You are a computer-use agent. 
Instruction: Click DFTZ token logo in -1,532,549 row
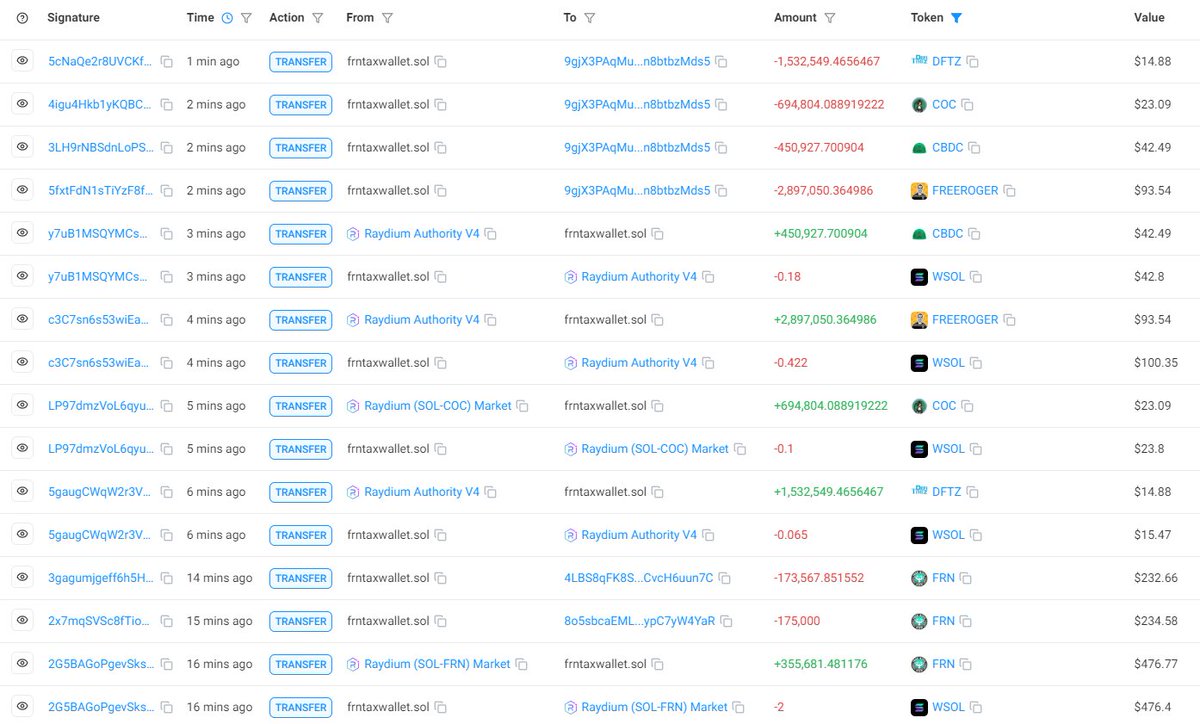(919, 62)
